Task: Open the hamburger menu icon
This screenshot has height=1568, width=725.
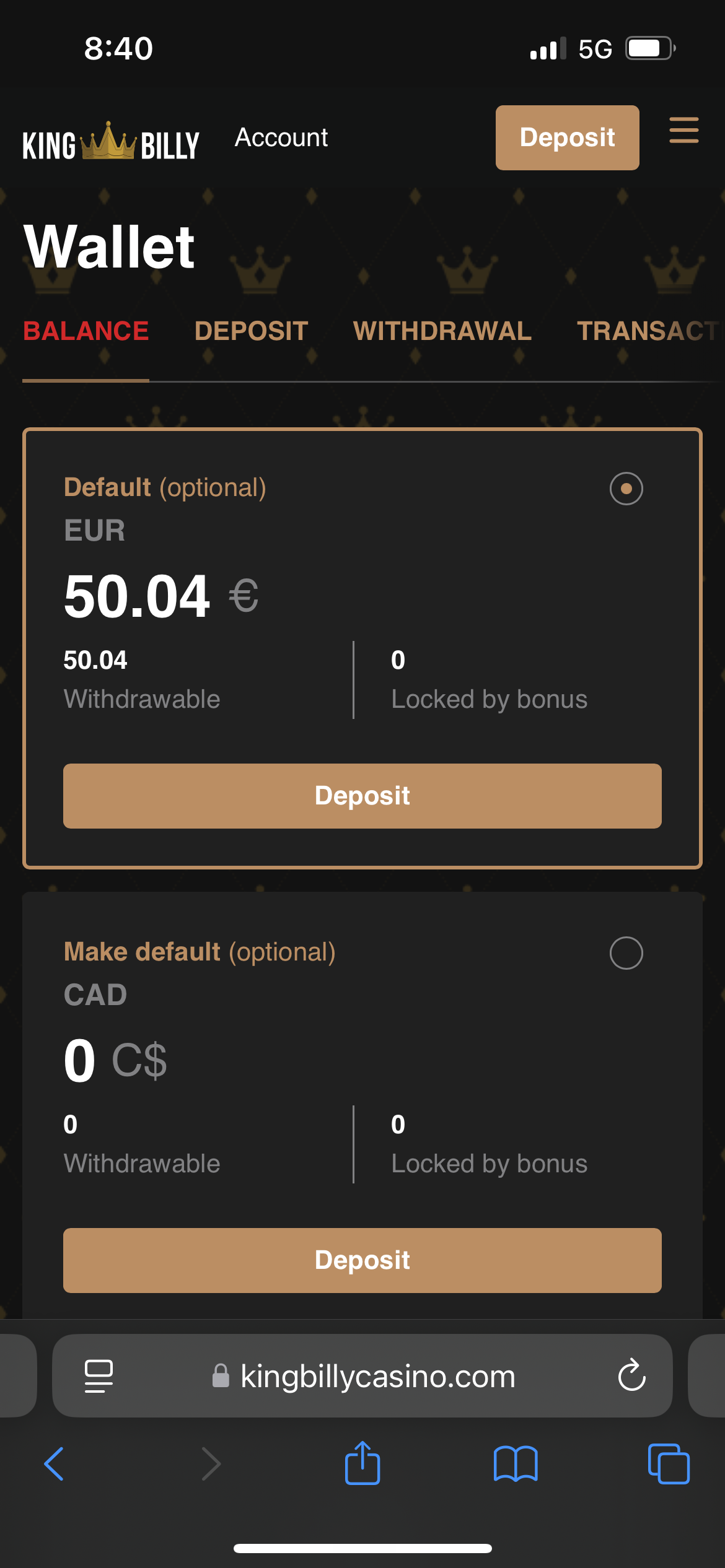Action: (683, 131)
